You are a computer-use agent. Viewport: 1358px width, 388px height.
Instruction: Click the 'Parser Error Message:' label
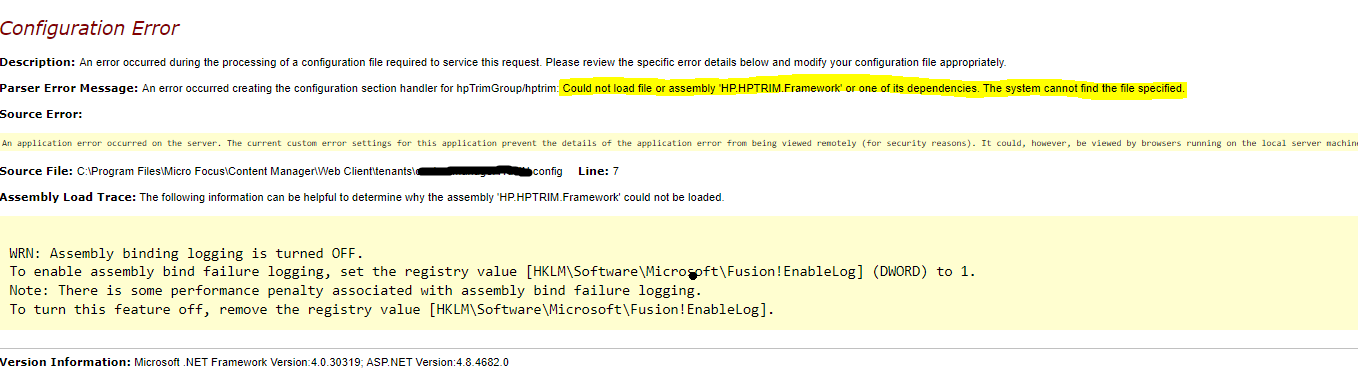tap(69, 88)
